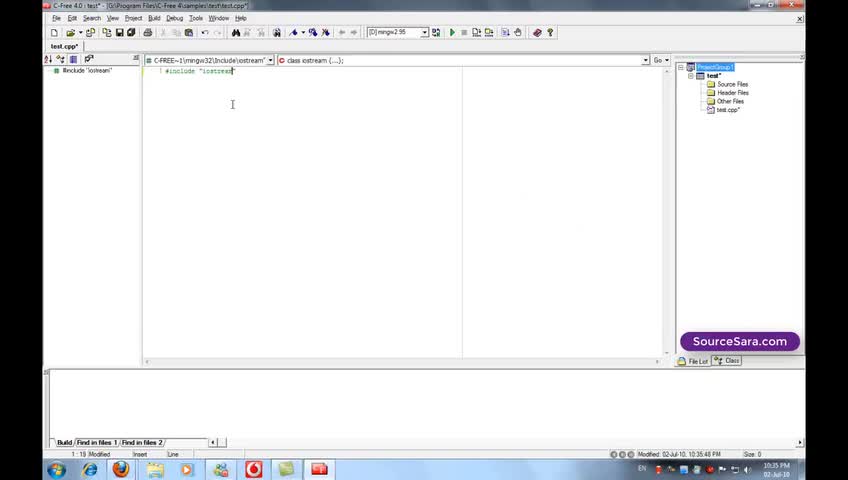The height and width of the screenshot is (480, 848).
Task: Select test.cpp* in the project tree
Action: point(728,110)
